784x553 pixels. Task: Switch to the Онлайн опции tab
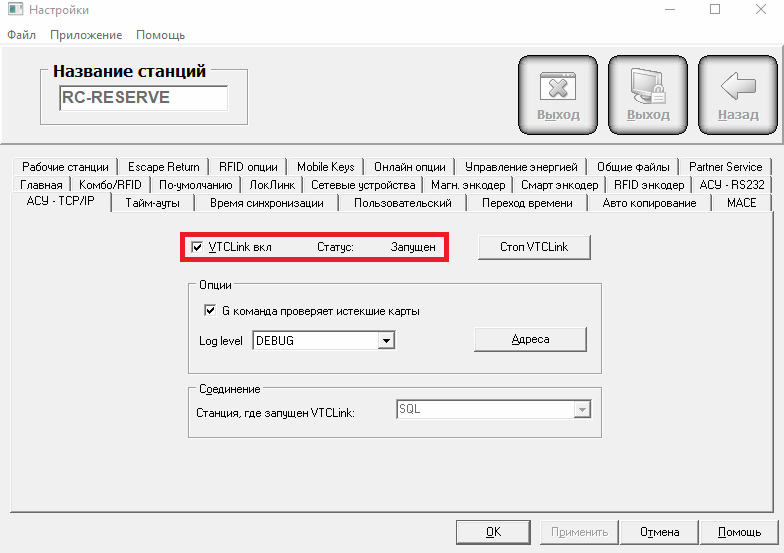pyautogui.click(x=410, y=166)
